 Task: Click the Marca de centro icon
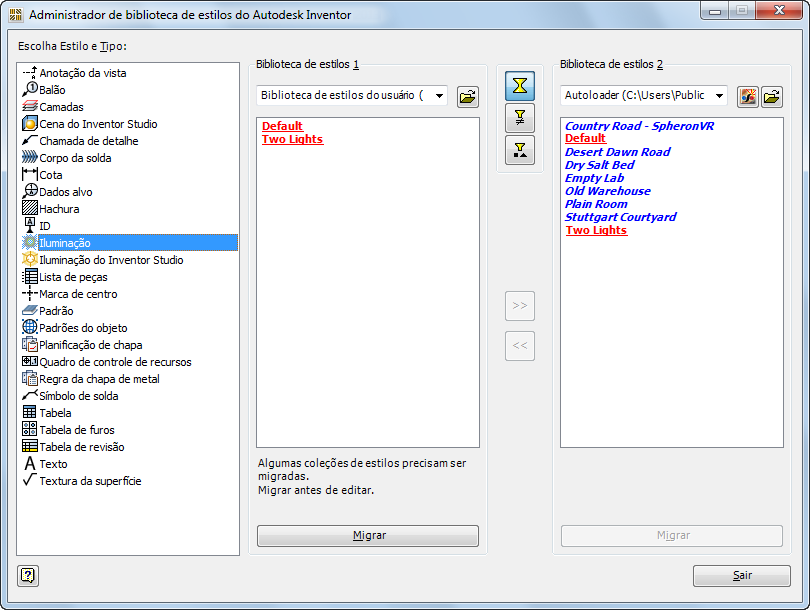30,293
